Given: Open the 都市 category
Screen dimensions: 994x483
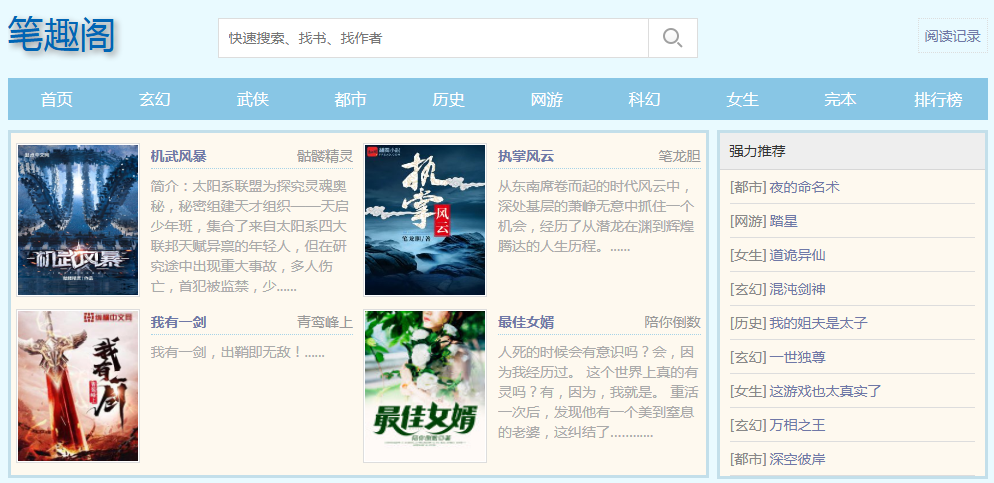Looking at the screenshot, I should pos(351,100).
